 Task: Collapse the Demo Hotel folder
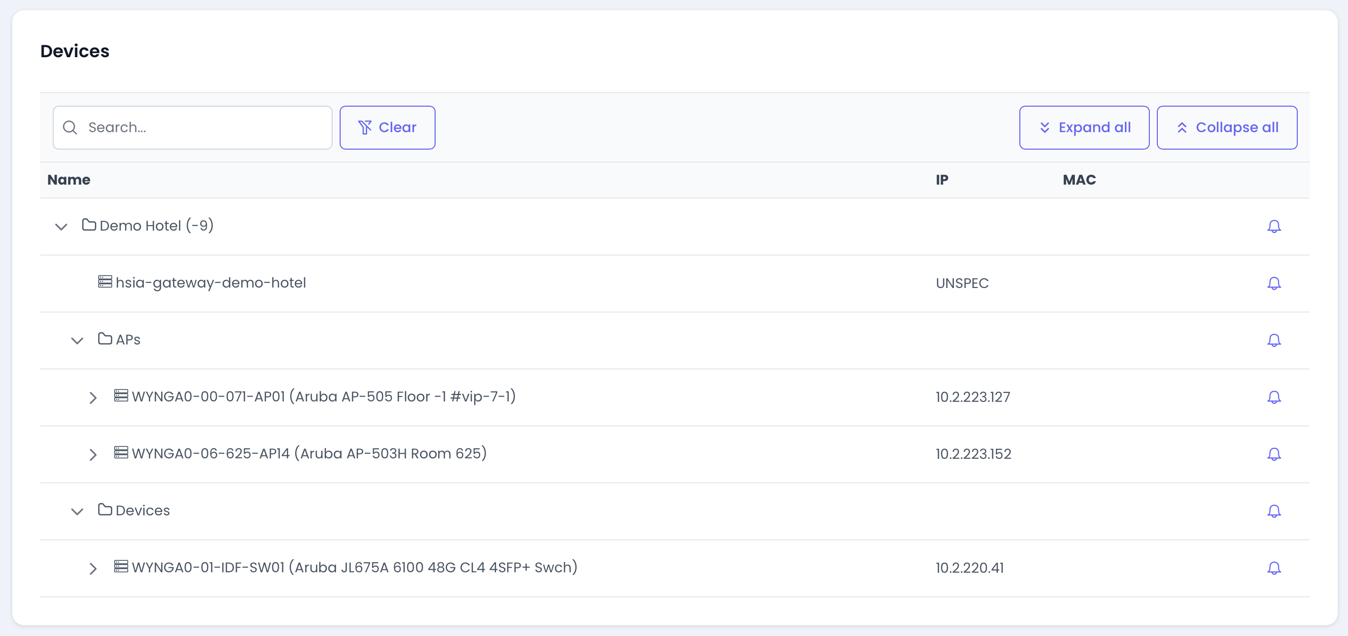pyautogui.click(x=61, y=227)
